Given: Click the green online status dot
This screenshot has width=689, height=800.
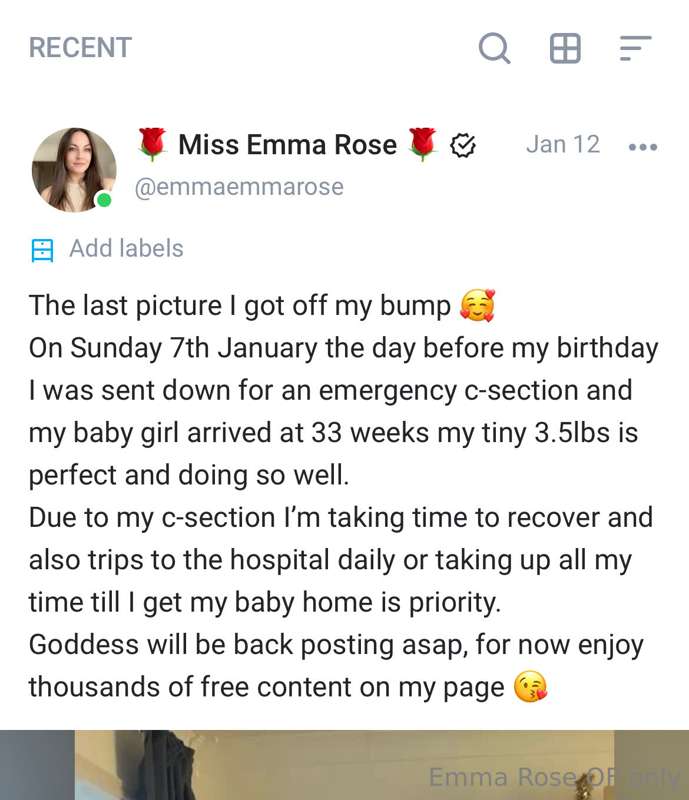Looking at the screenshot, I should point(104,200).
